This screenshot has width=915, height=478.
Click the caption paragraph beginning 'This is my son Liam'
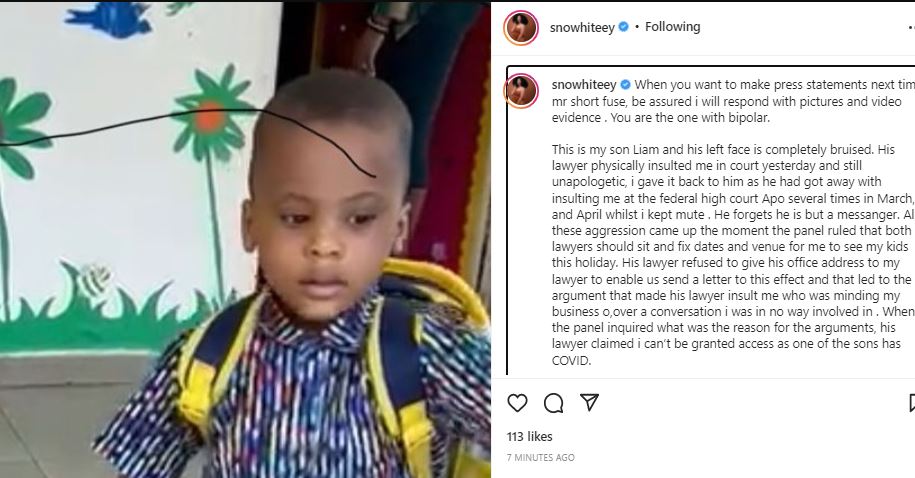734,254
